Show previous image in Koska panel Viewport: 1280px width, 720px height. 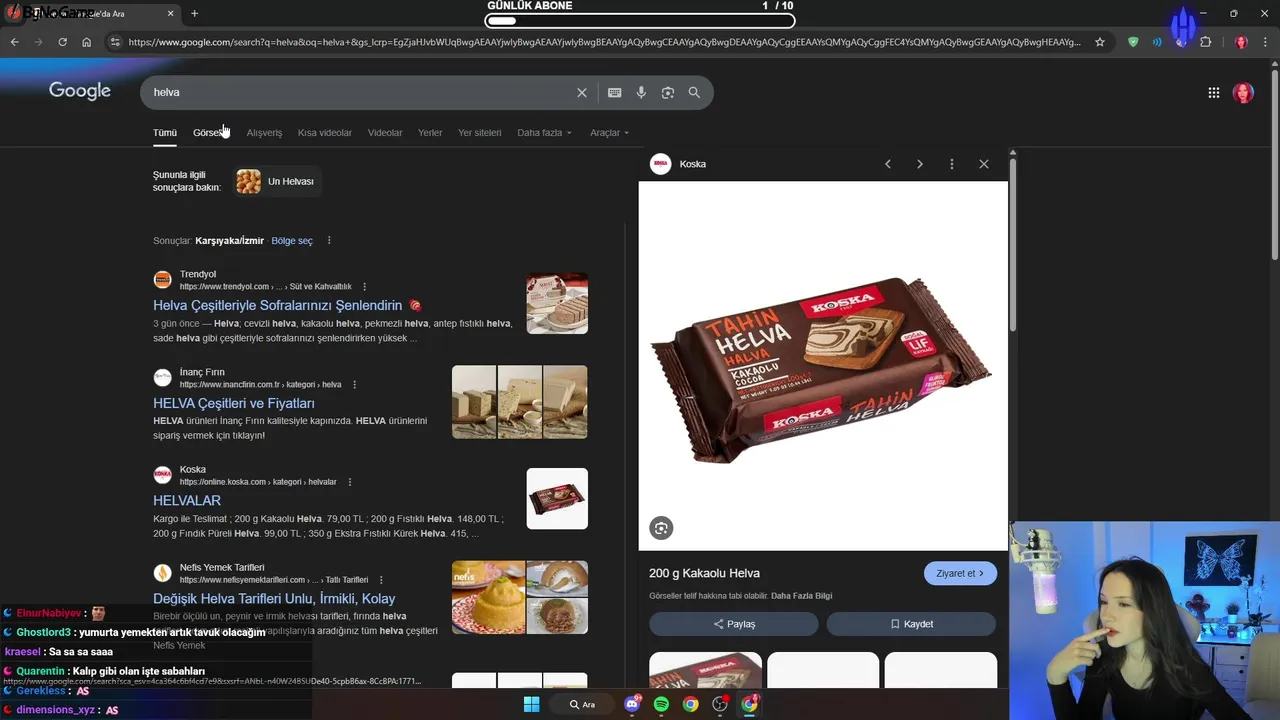click(887, 164)
